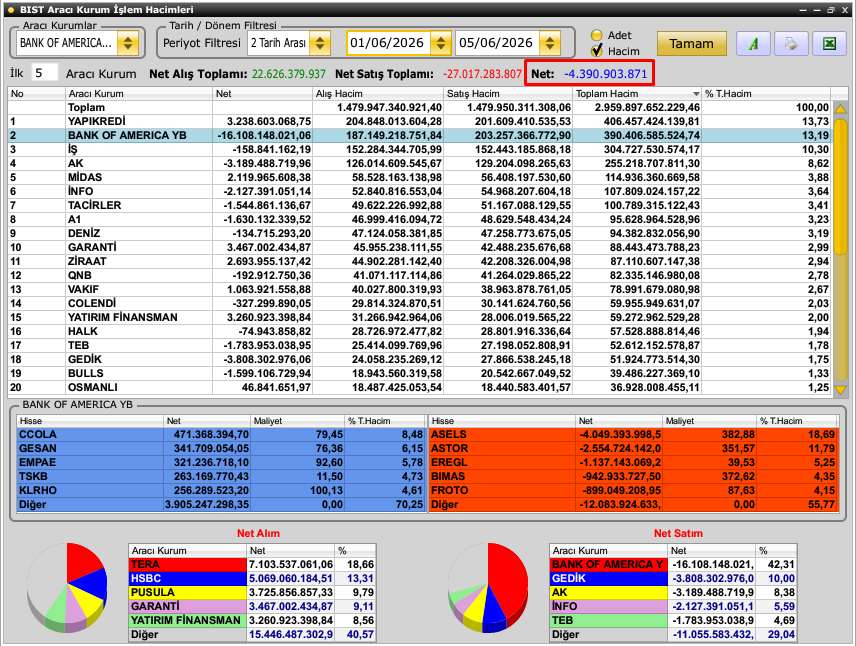Click the Maliyet header in buy stock table
856x646 pixels.
pos(298,421)
